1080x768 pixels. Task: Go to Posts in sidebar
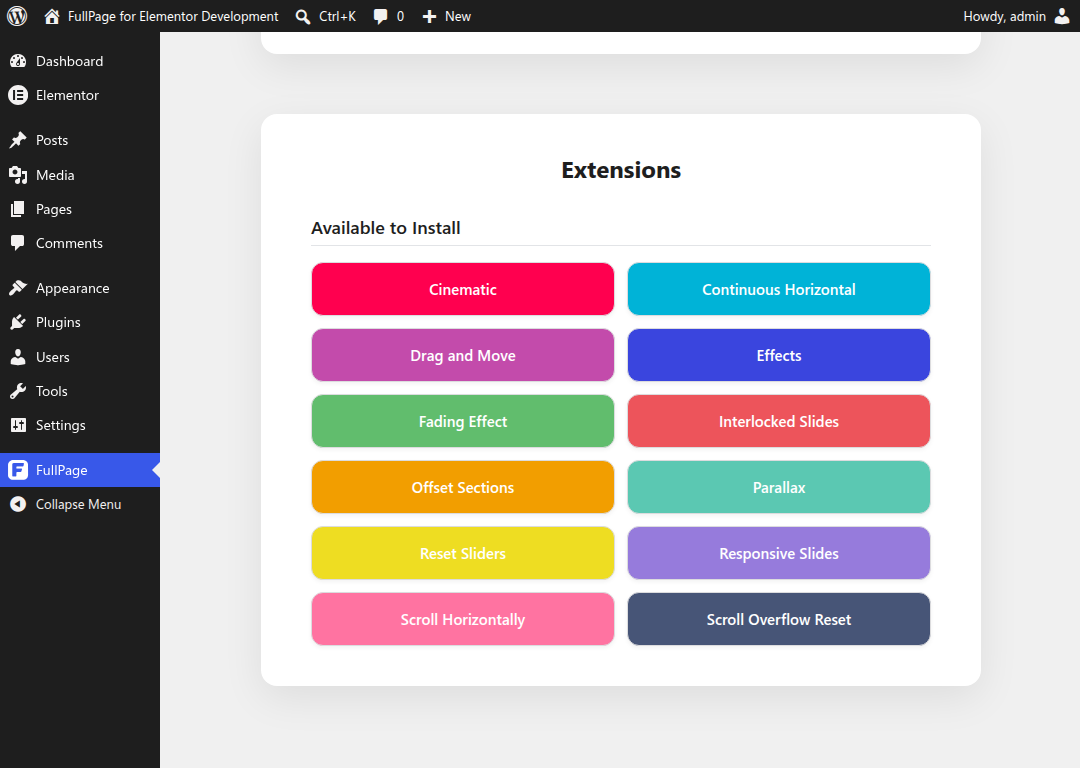[x=80, y=141]
